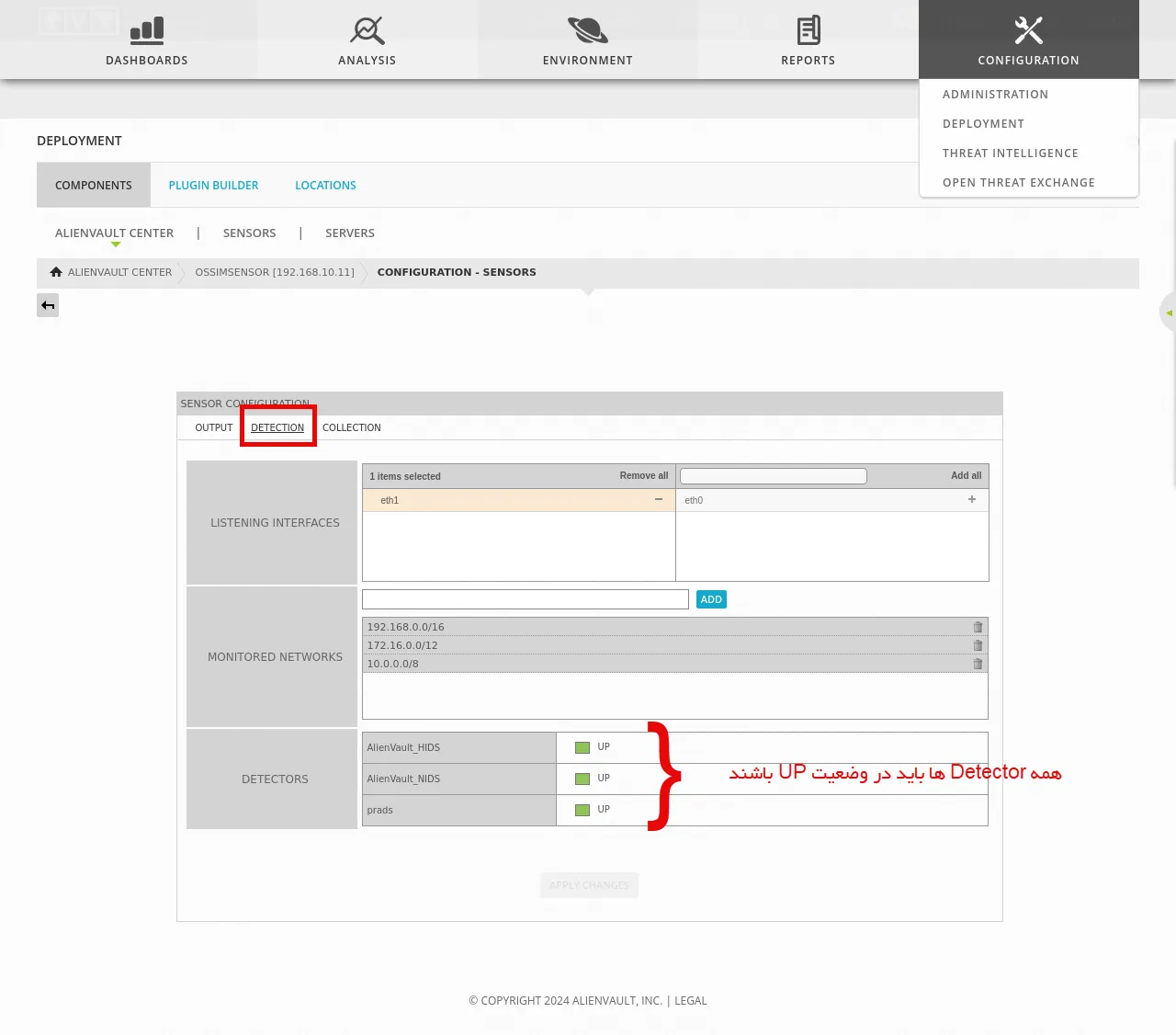Viewport: 1176px width, 1035px height.
Task: Remove eth1 using the minus icon
Action: click(659, 499)
